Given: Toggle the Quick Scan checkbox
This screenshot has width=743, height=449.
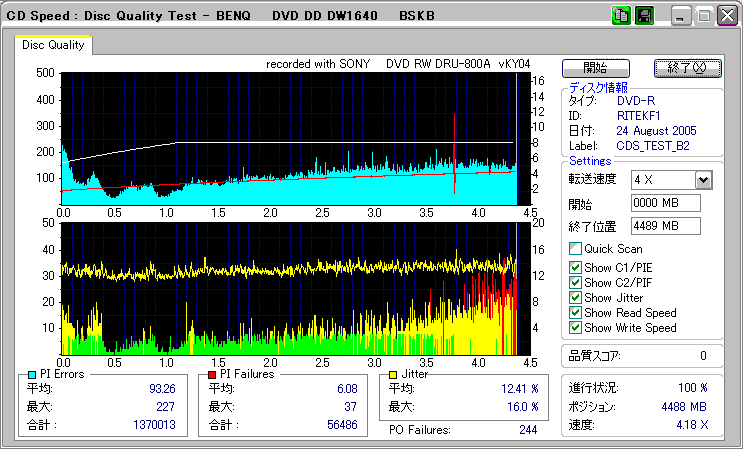Looking at the screenshot, I should [575, 249].
